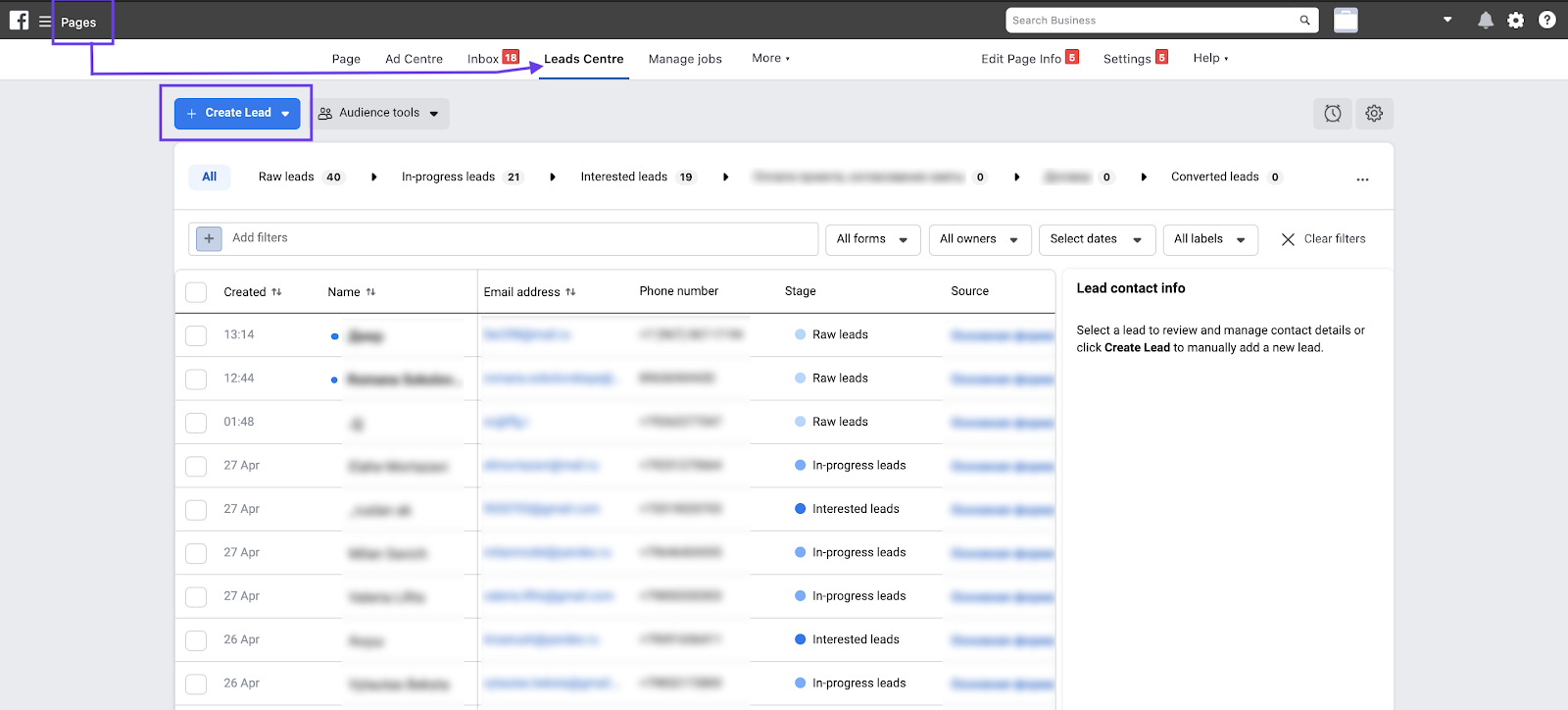Select checkbox of fourth 27 Apr row
Screen dimensions: 1568x710
click(196, 597)
